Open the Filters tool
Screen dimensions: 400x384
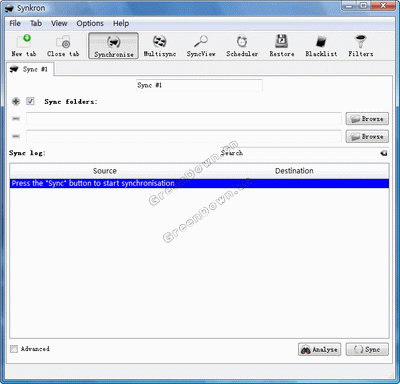[x=361, y=46]
